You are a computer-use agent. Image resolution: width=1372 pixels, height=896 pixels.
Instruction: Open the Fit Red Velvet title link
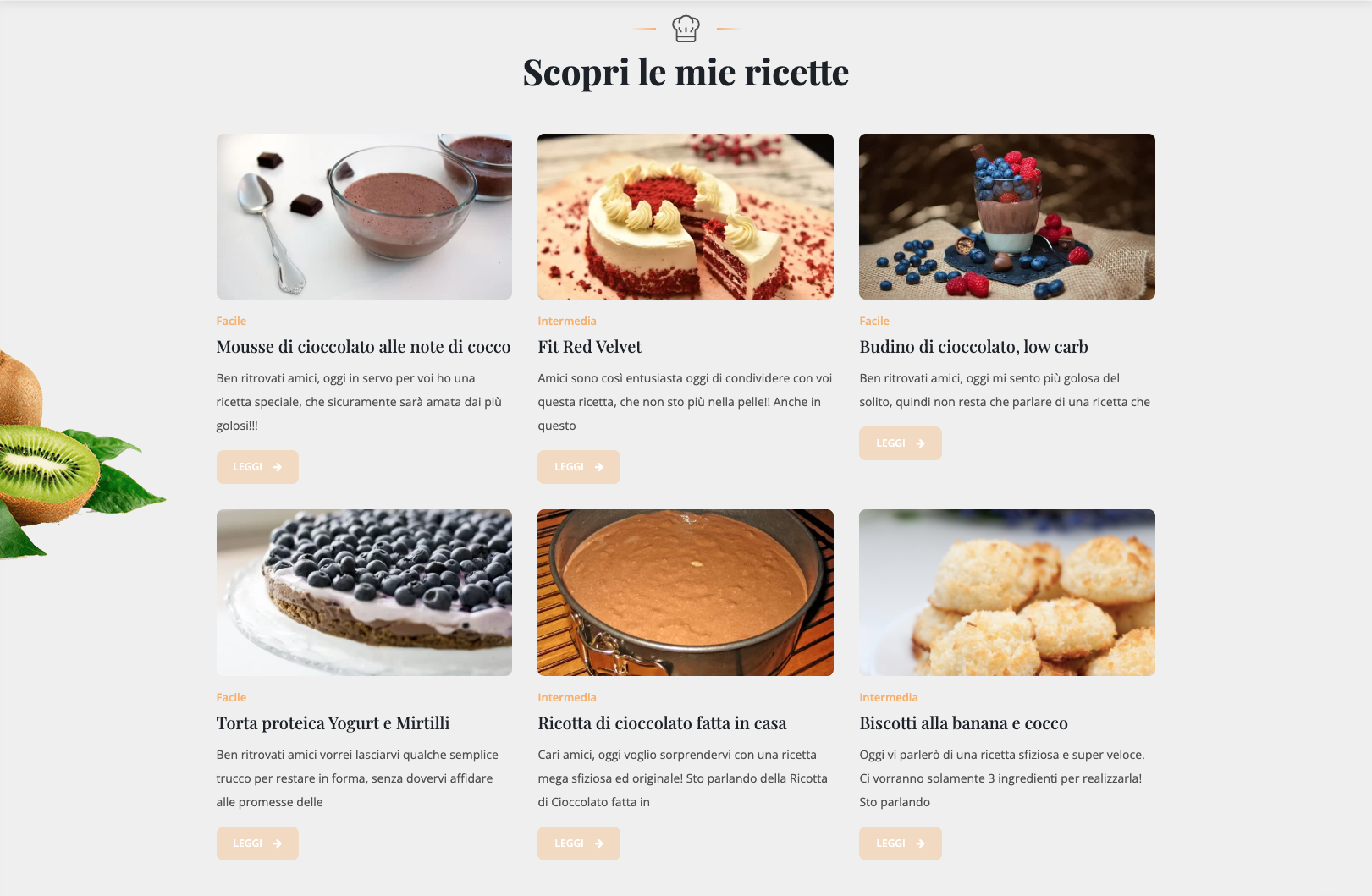[590, 347]
